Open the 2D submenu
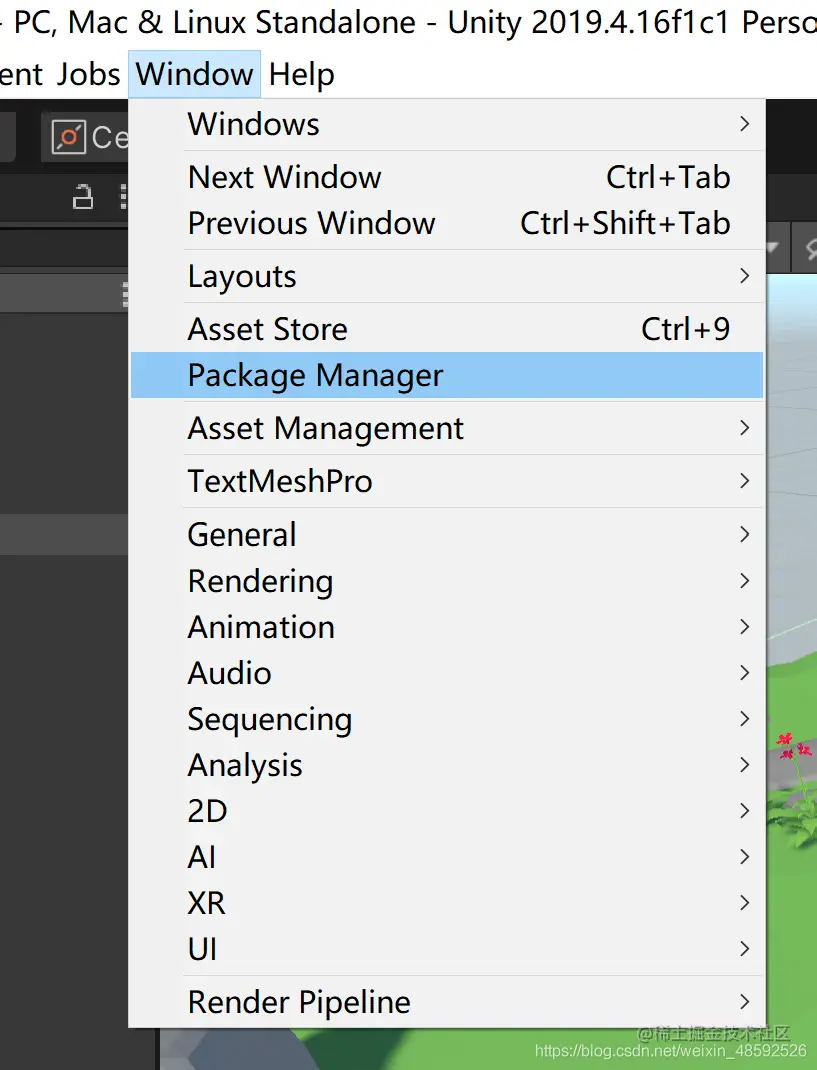 pos(447,811)
